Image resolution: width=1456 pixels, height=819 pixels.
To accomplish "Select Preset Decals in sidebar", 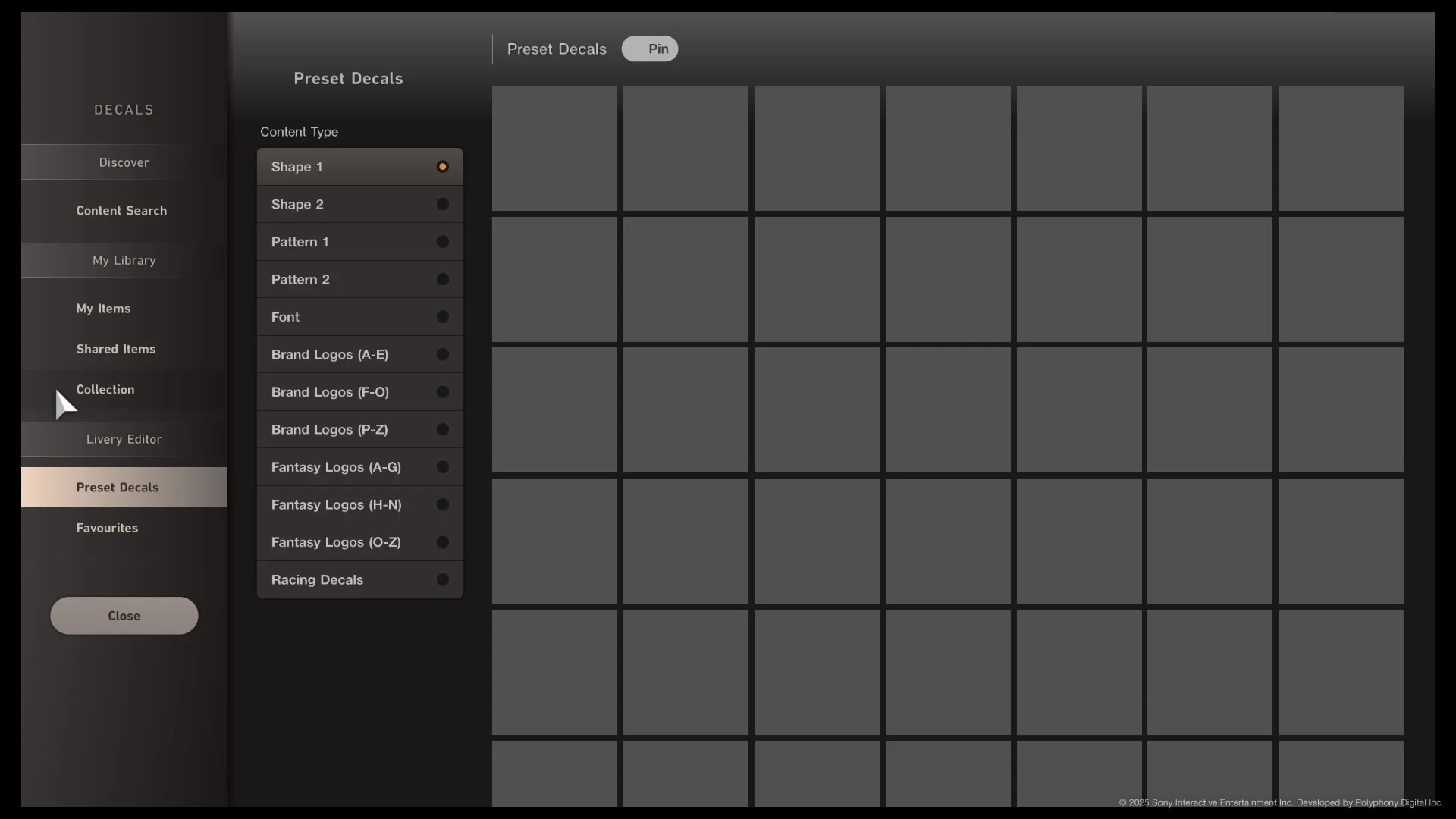I will 124,488.
